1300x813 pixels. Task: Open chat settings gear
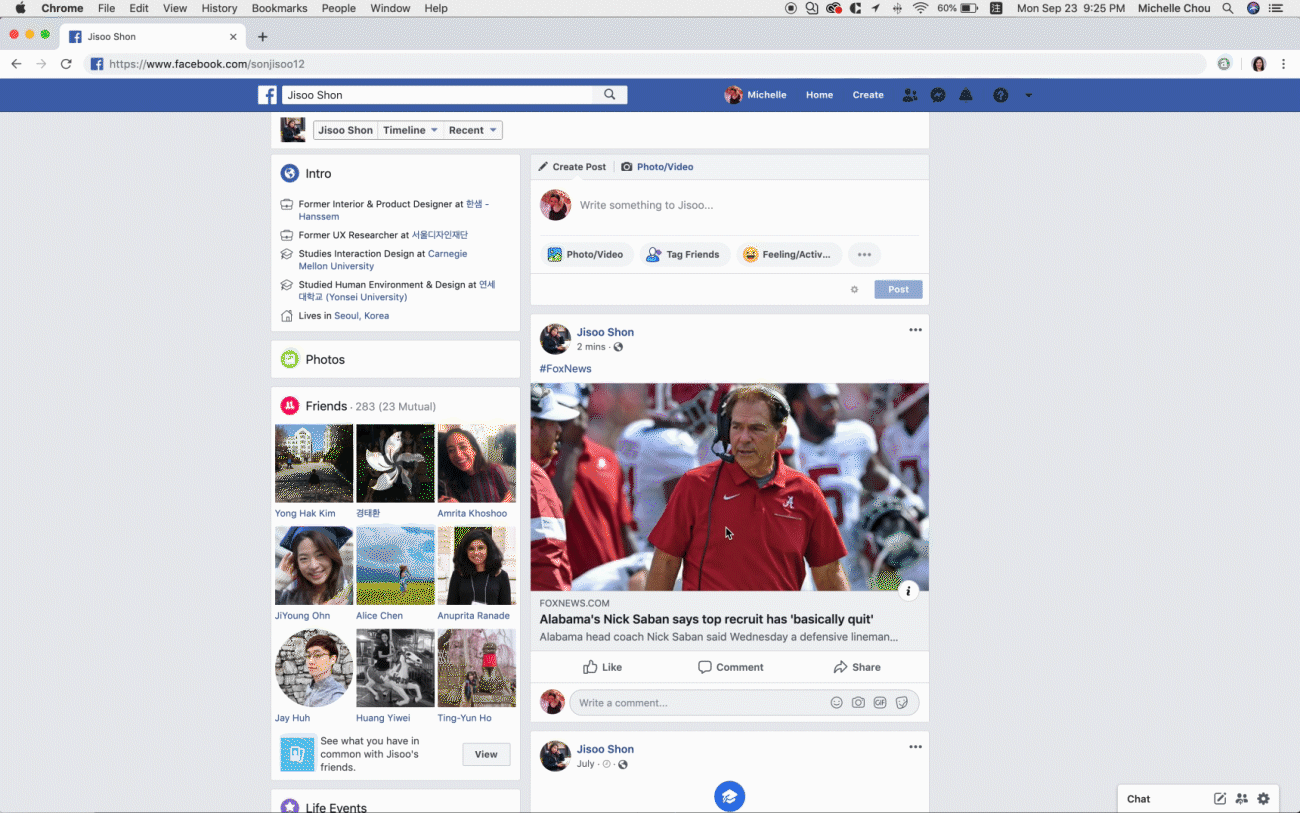(1264, 799)
